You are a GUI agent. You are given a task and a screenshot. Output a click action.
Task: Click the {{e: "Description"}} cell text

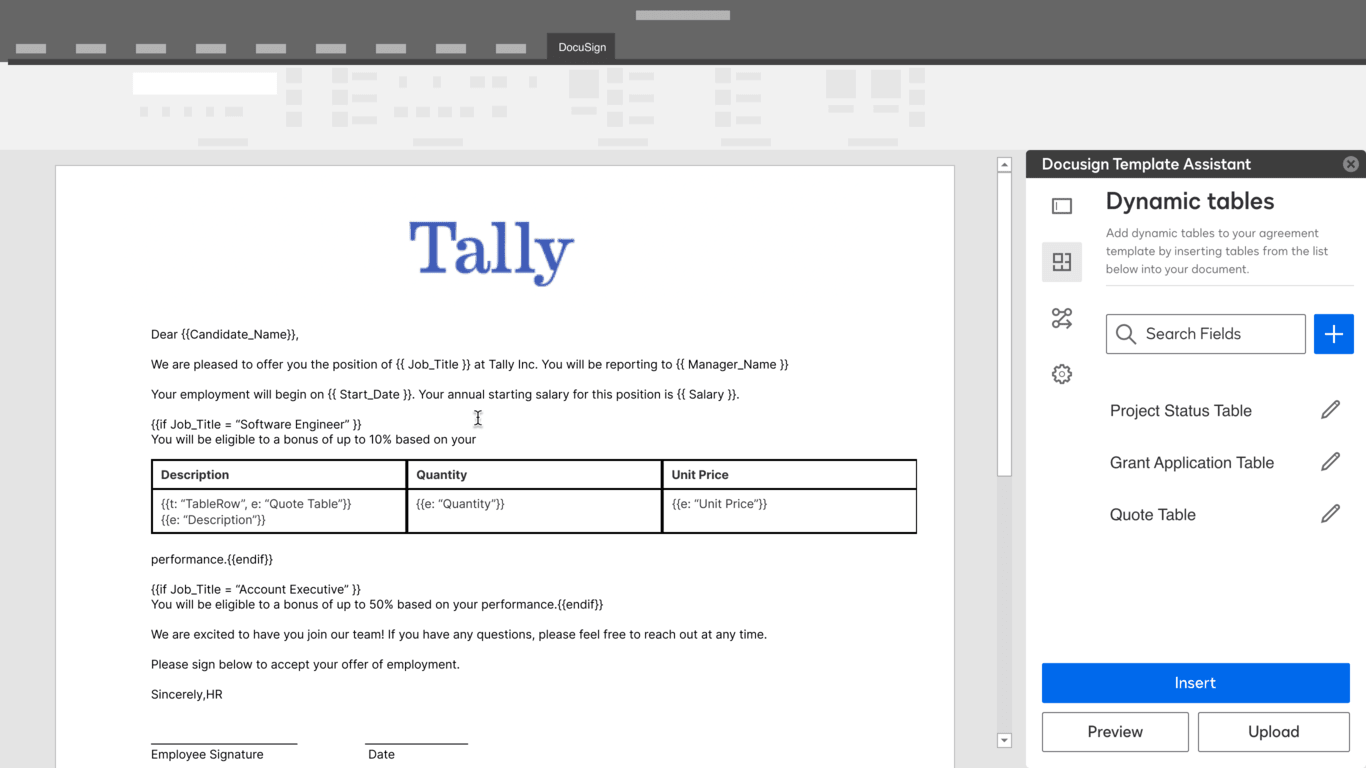213,520
